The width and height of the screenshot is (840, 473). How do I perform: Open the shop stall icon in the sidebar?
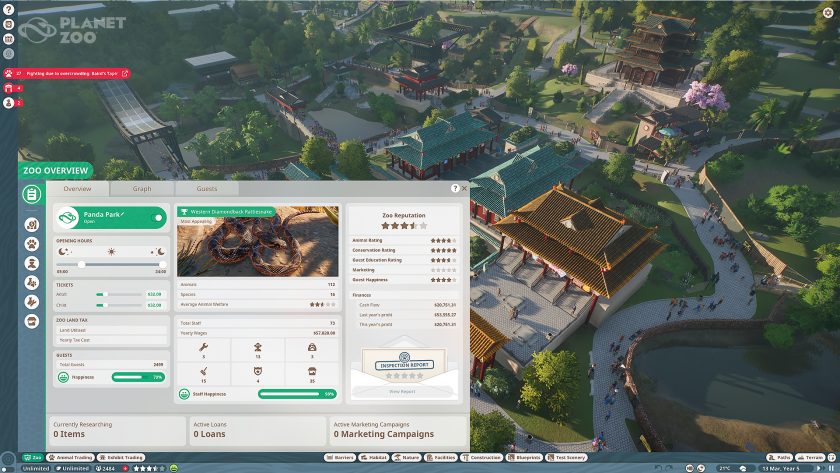click(32, 321)
